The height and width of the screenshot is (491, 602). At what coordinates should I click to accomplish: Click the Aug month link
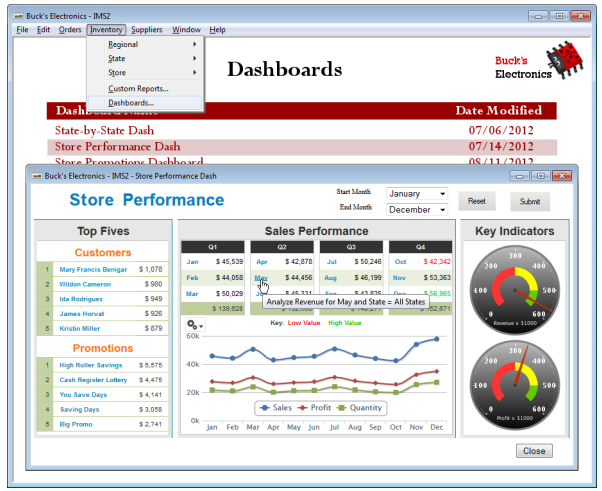tap(331, 278)
